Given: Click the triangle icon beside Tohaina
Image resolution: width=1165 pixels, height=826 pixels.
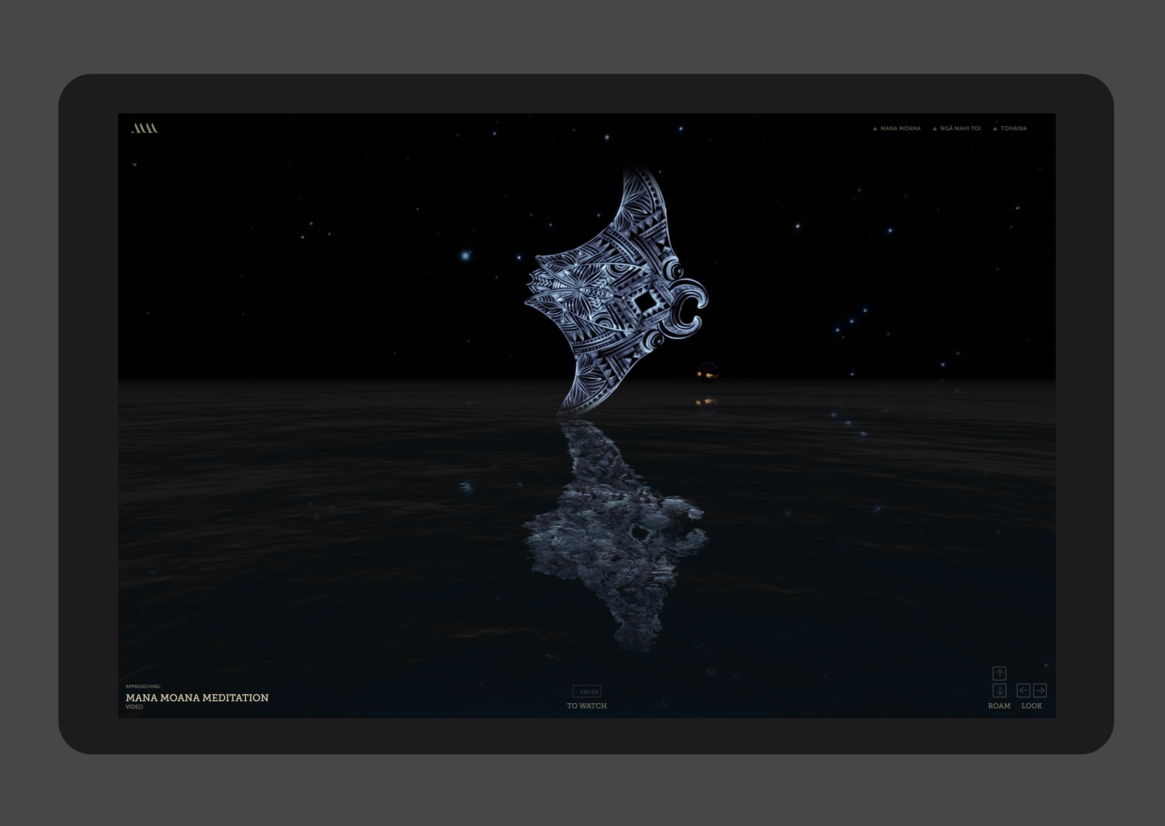Looking at the screenshot, I should point(995,129).
